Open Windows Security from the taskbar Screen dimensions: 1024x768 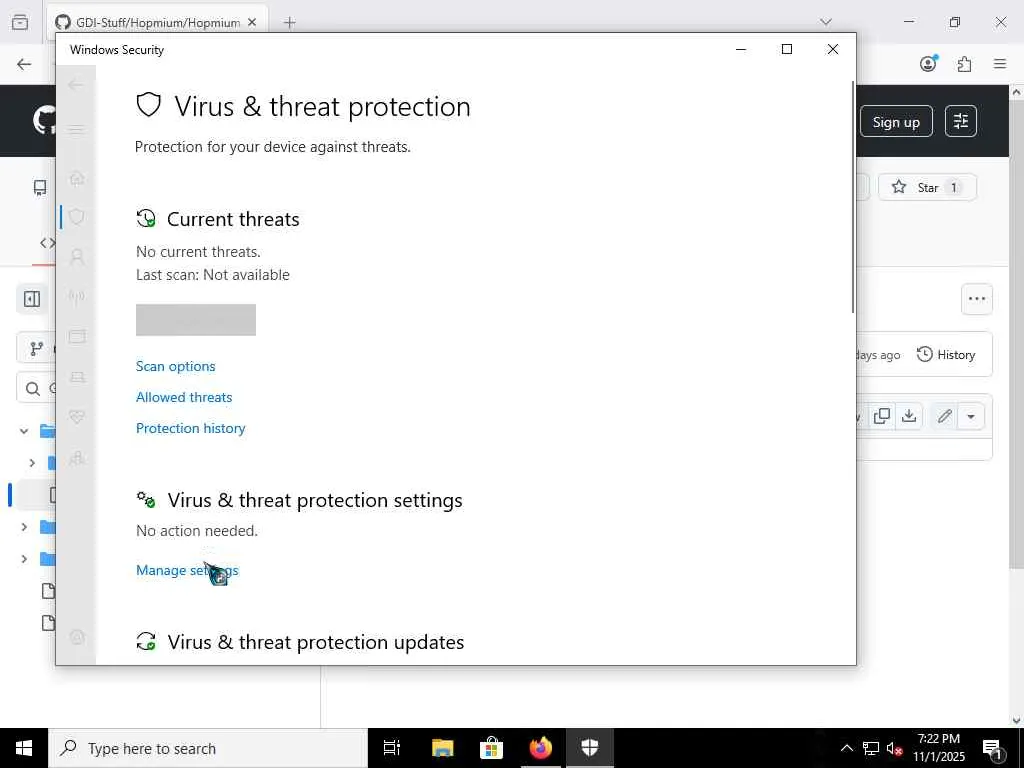click(x=590, y=748)
